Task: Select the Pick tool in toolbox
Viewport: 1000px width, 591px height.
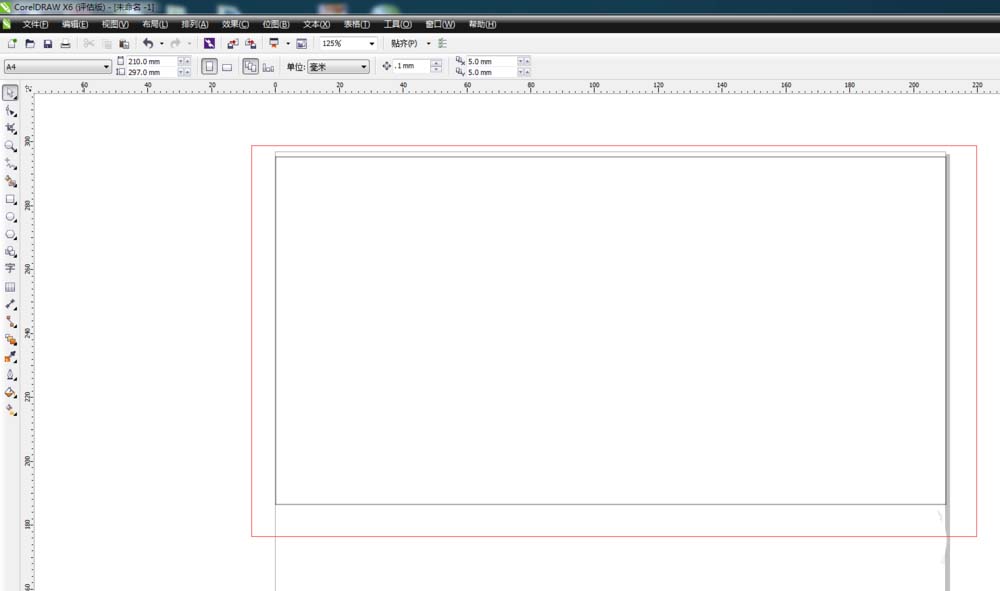Action: [x=10, y=93]
